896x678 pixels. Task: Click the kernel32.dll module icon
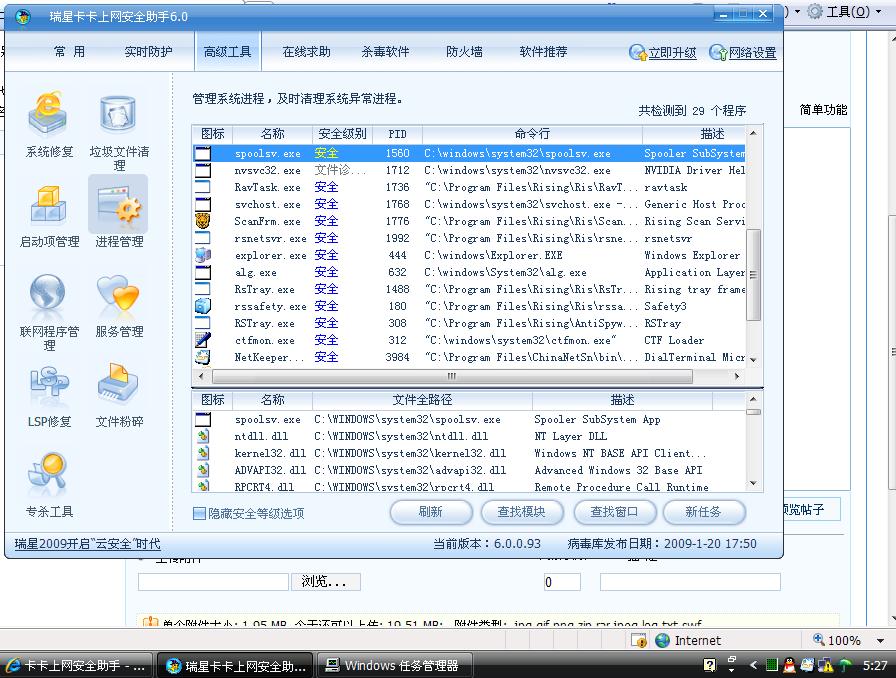click(202, 453)
